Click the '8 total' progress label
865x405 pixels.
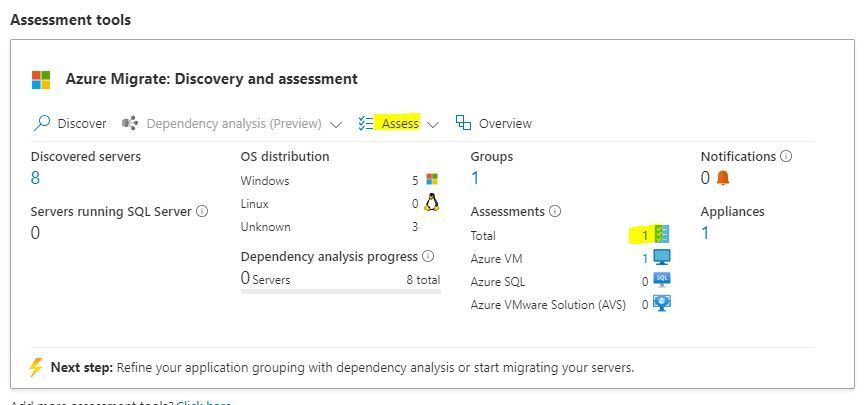pos(423,280)
